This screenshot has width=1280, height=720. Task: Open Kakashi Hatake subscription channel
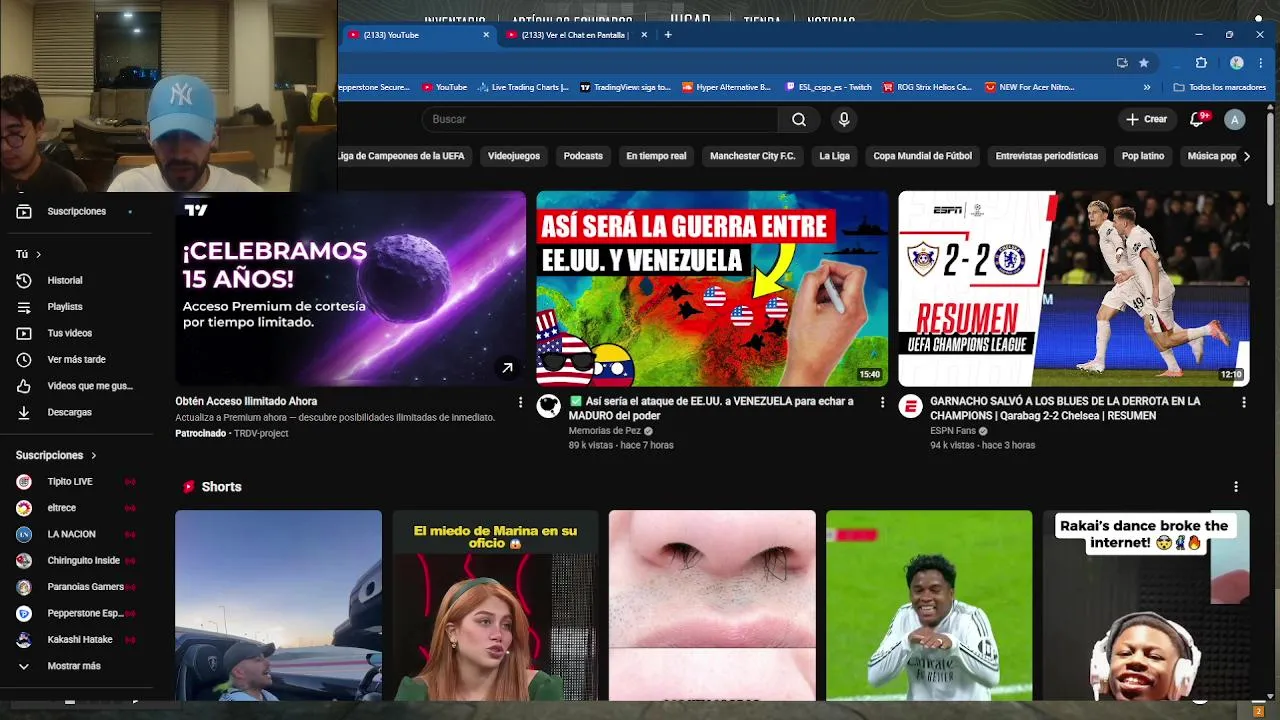click(x=80, y=639)
